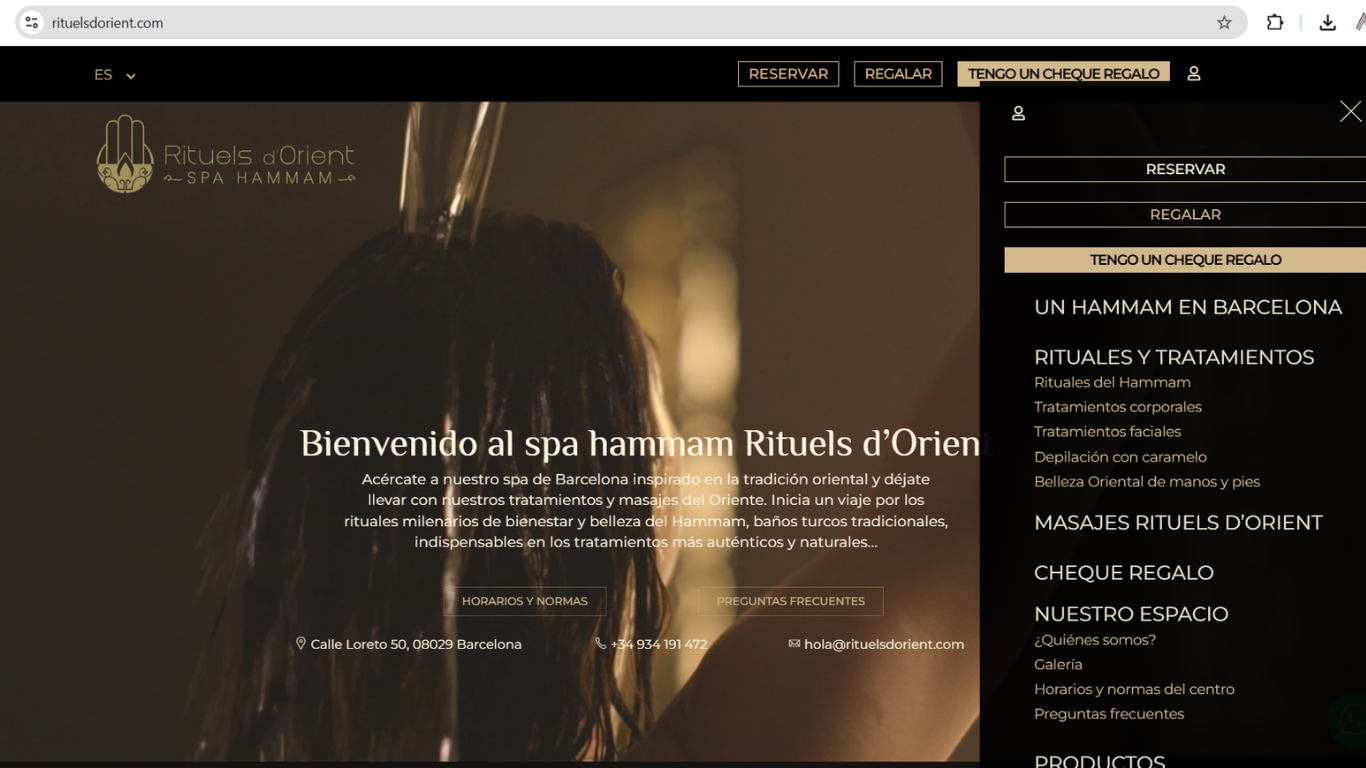The width and height of the screenshot is (1366, 768).
Task: Click the user icon inside side menu
Action: tap(1018, 113)
